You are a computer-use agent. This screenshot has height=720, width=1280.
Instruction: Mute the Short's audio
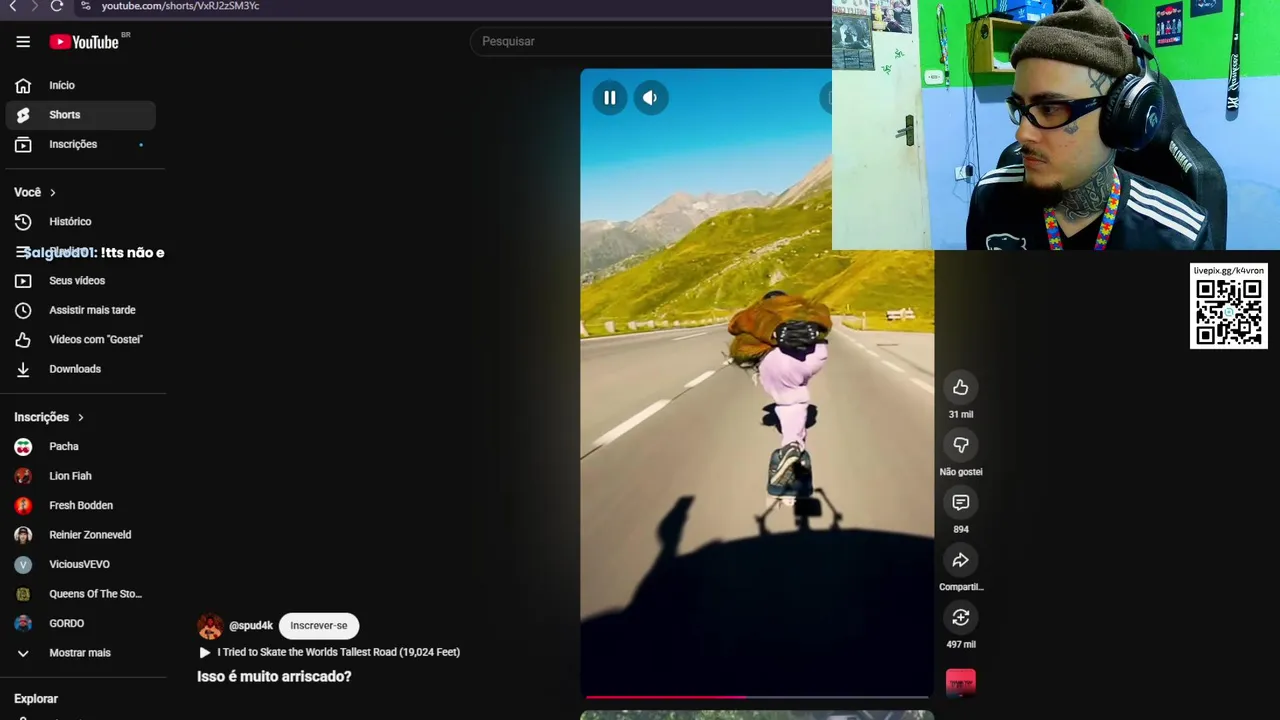(651, 97)
